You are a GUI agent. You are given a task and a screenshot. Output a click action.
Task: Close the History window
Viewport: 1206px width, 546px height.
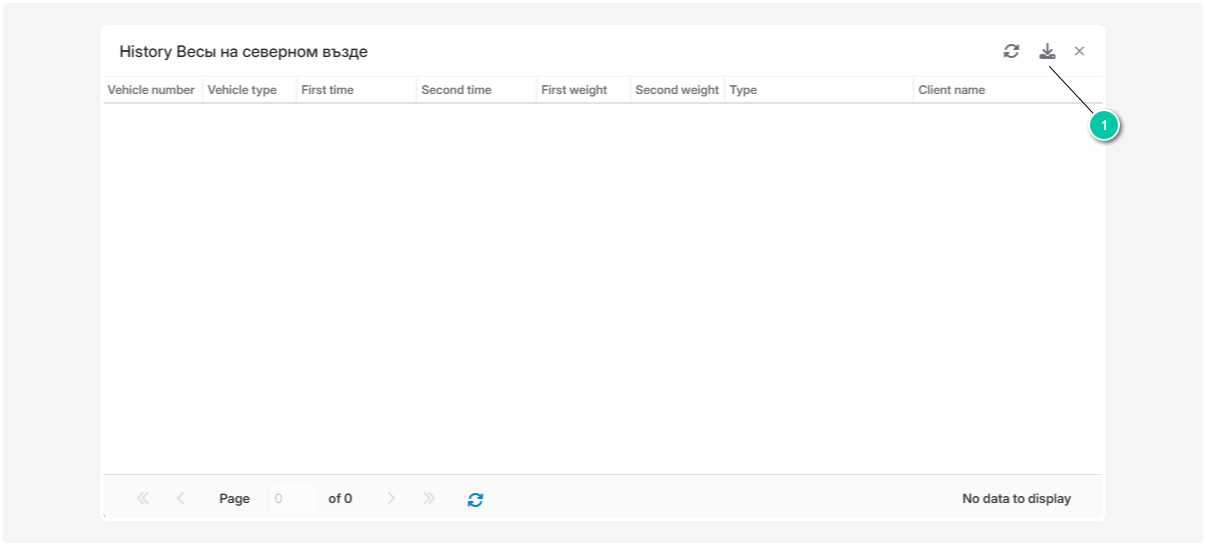tap(1079, 51)
